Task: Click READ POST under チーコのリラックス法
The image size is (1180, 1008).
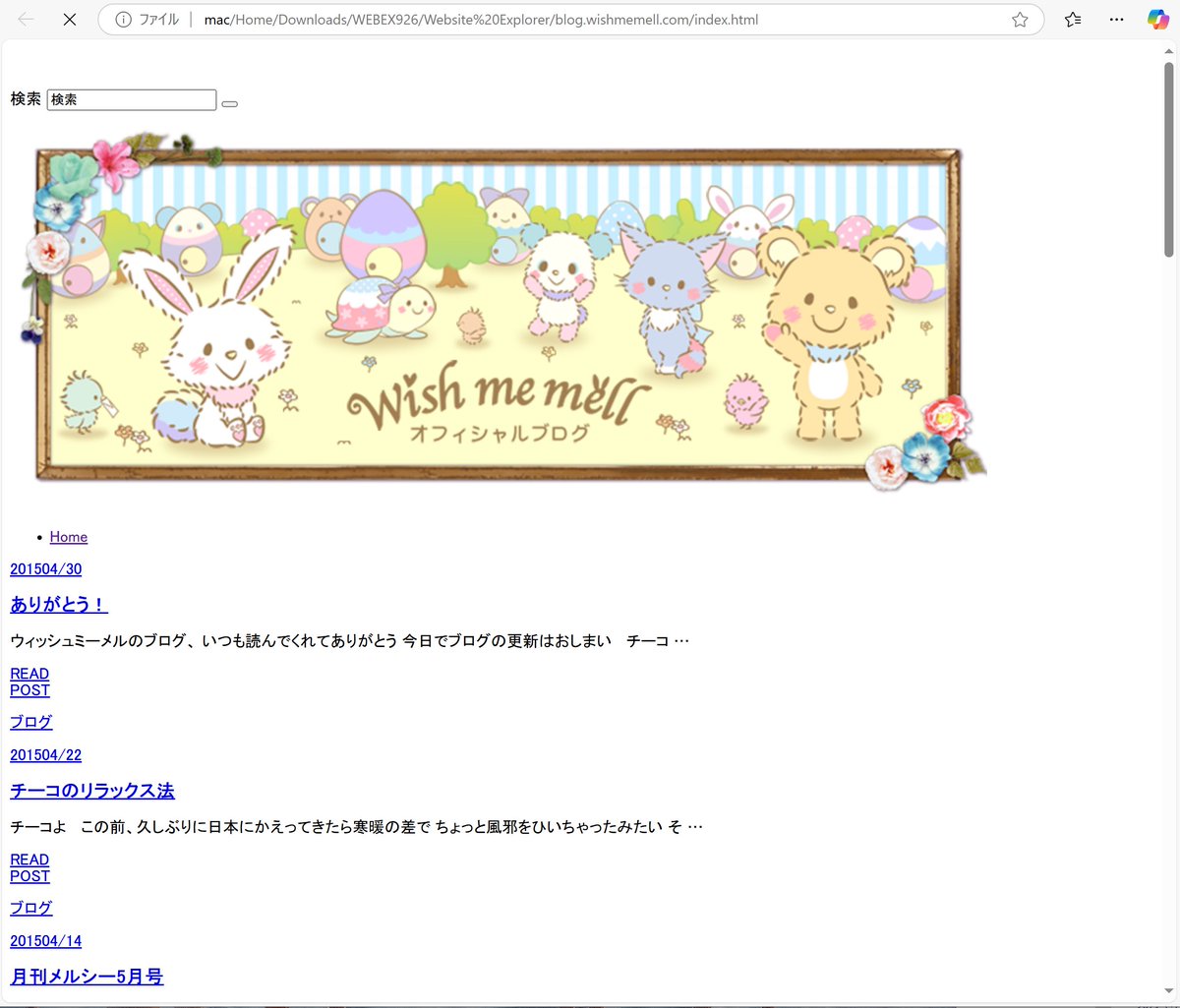Action: coord(29,868)
